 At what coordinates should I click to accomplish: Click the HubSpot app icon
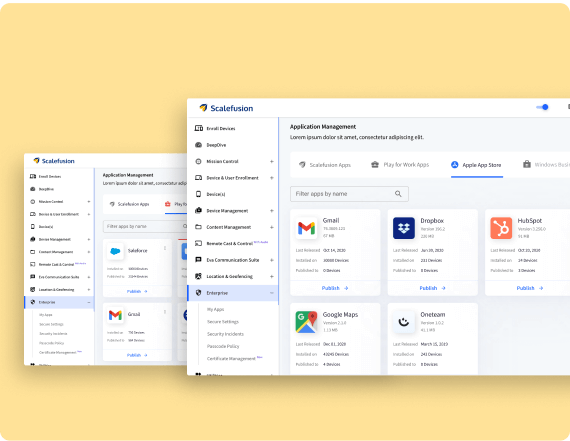(501, 228)
